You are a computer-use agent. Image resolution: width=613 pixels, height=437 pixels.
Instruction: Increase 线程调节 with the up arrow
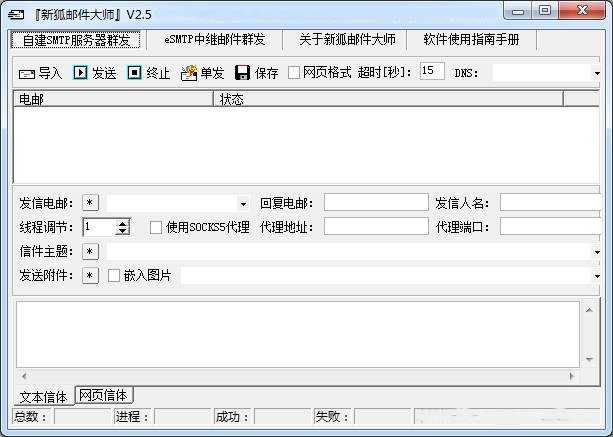point(122,224)
